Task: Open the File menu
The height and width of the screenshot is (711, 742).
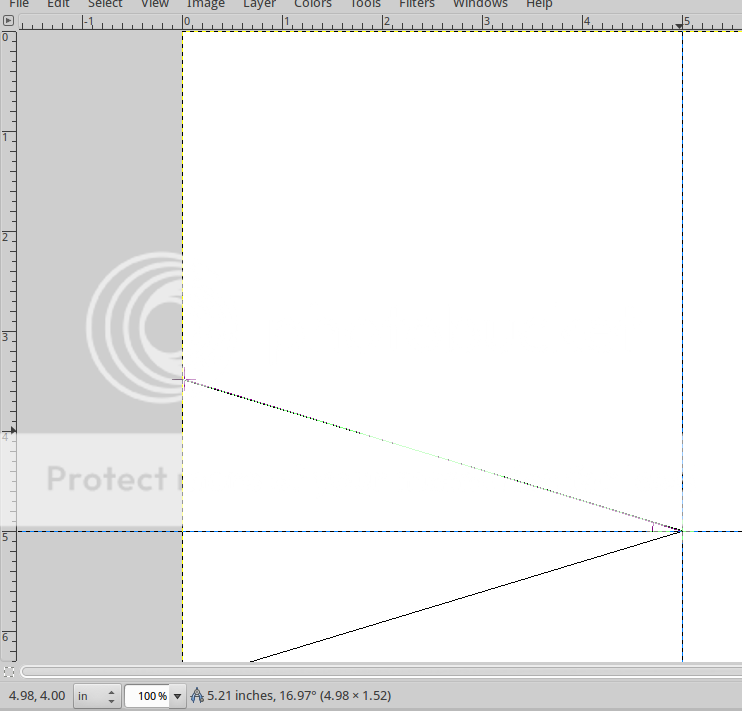Action: coord(19,4)
